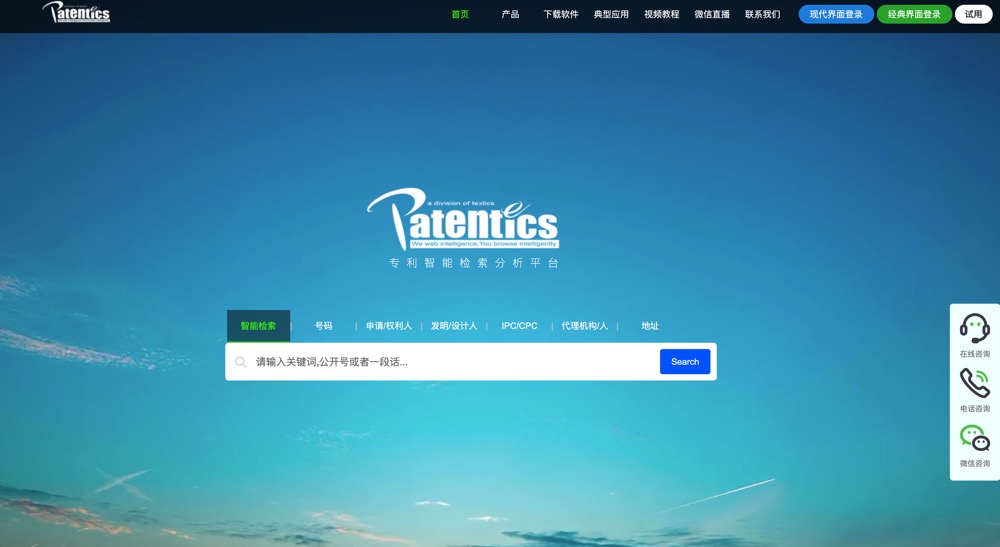Click the 试用 trial button
The height and width of the screenshot is (547, 1000).
tap(973, 14)
